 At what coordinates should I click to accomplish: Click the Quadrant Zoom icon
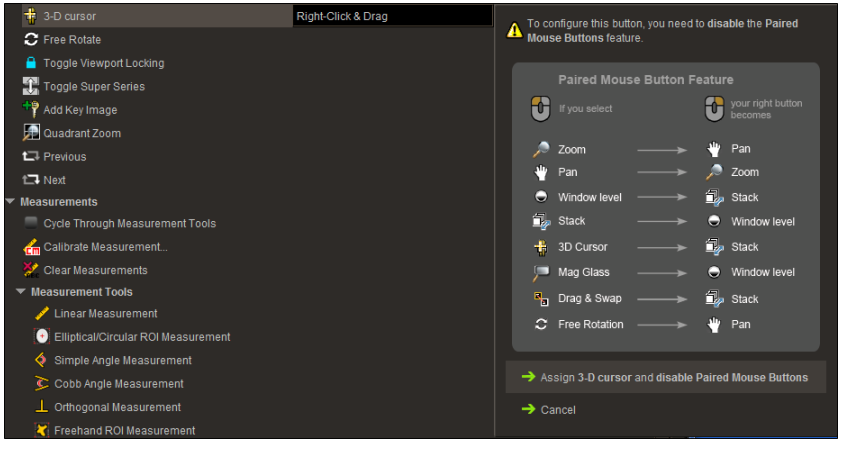[30, 133]
